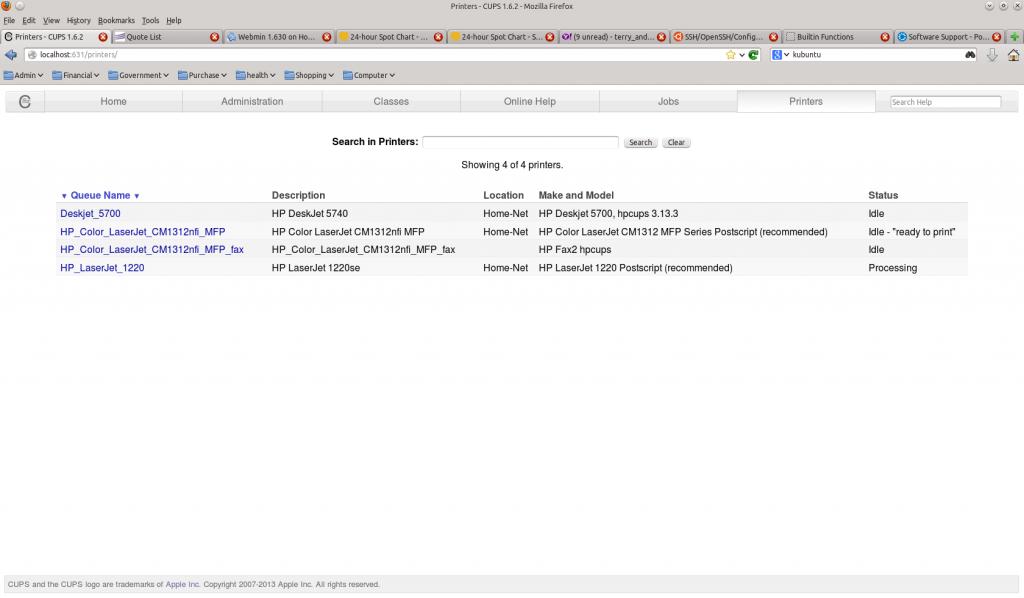This screenshot has height=598, width=1024.
Task: Click the Search Help input field
Action: [945, 102]
